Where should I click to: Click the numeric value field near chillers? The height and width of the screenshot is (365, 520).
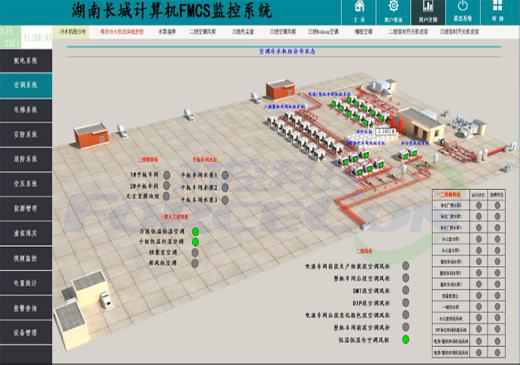(x=385, y=132)
